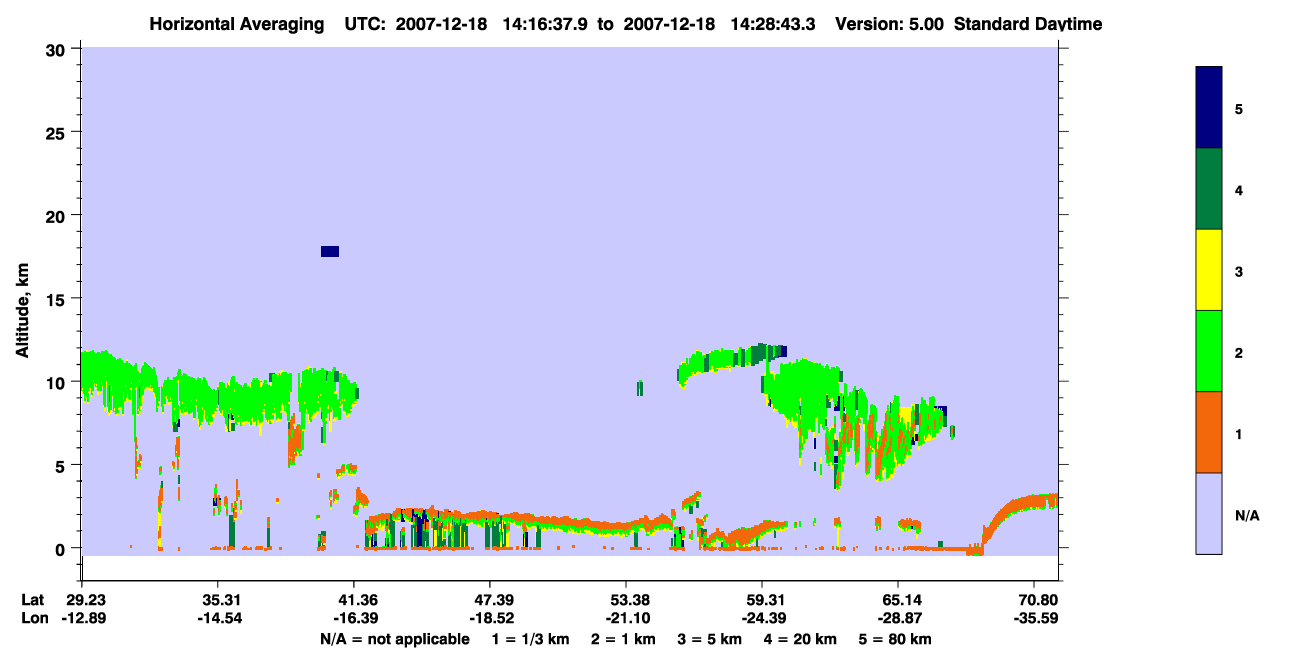Click the longitude value '-16.39'

coord(354,619)
